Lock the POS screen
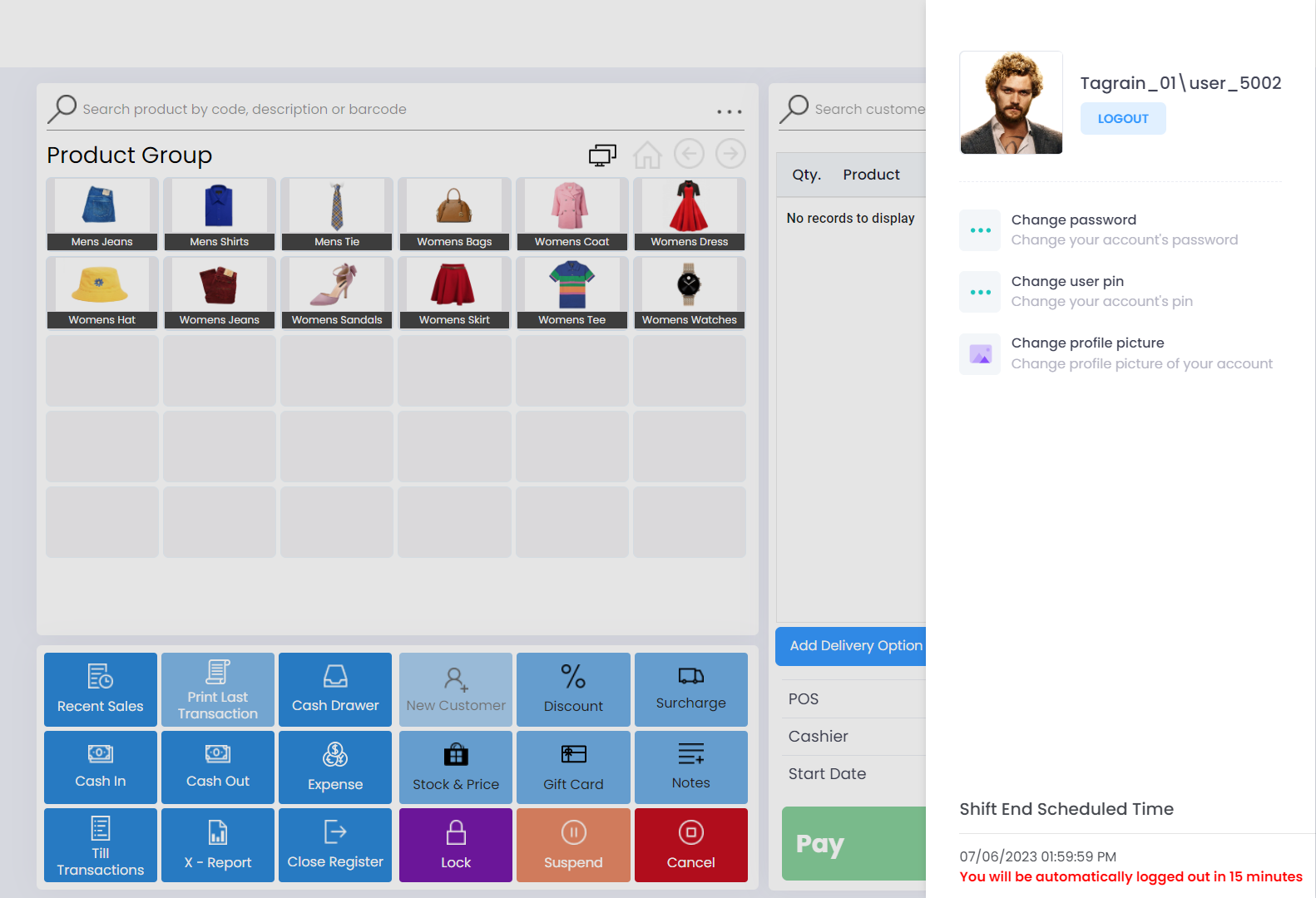Screen dimensions: 1316x898 pyautogui.click(x=456, y=845)
